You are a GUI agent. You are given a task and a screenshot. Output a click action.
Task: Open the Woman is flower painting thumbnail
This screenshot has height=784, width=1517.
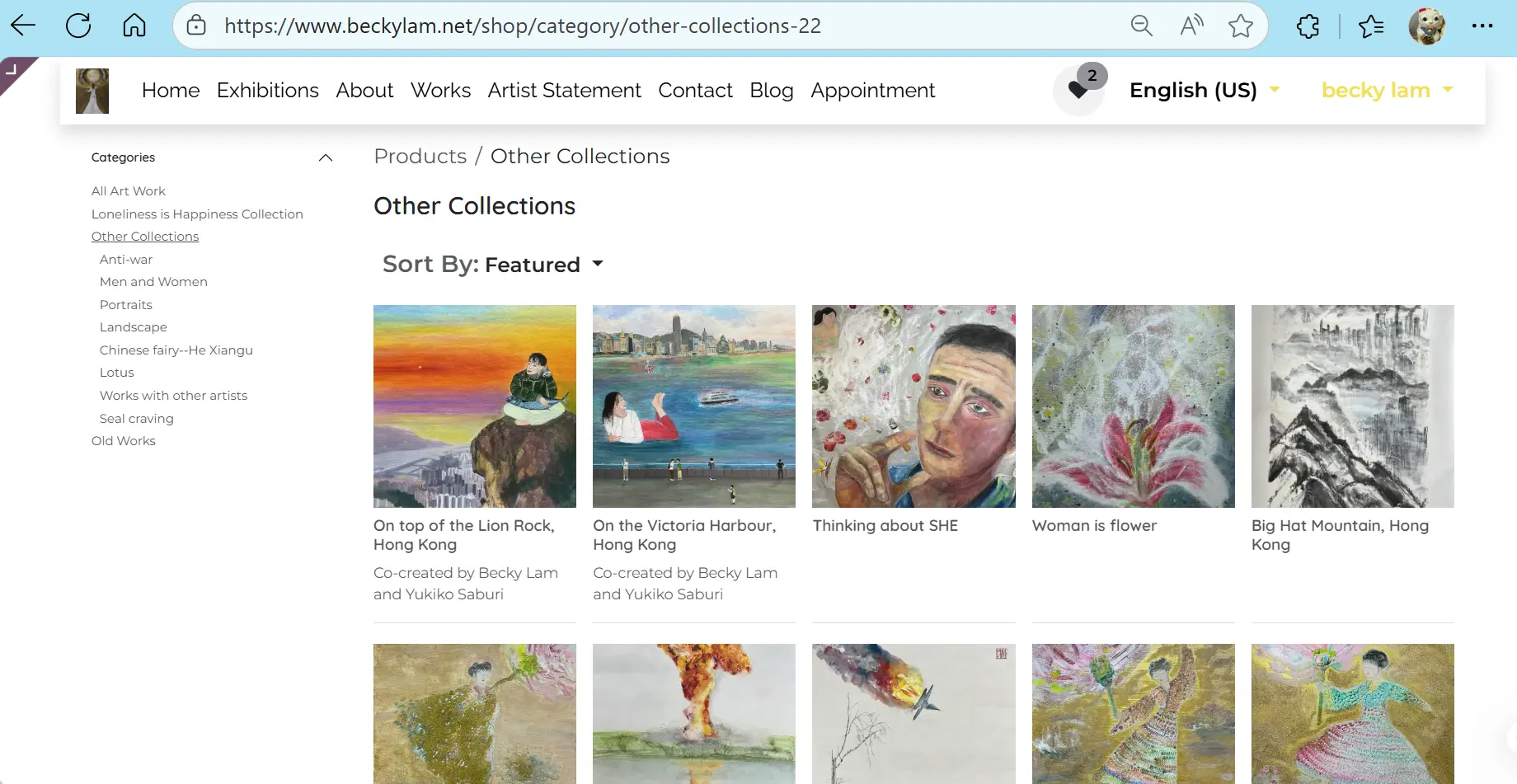point(1133,406)
